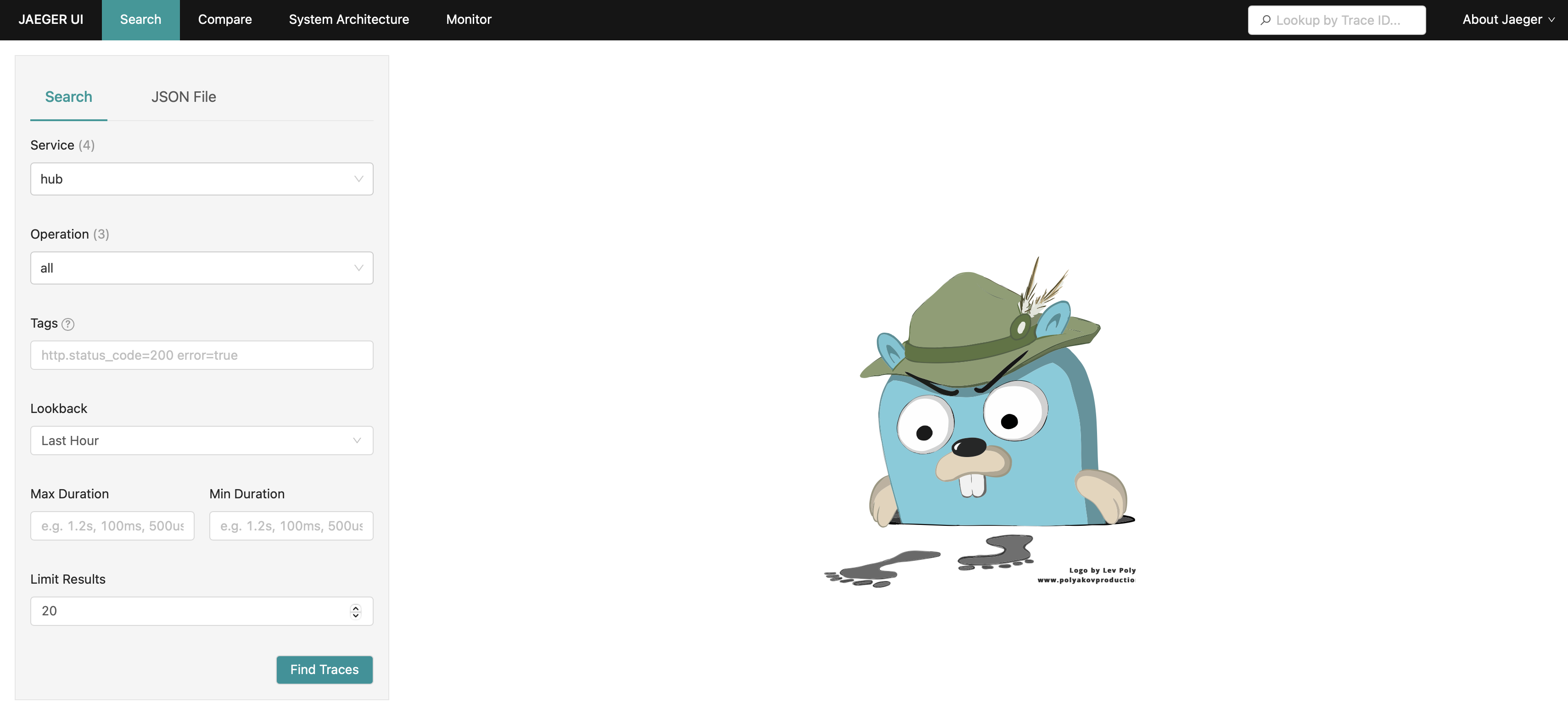Click the Min Duration label
Image resolution: width=1568 pixels, height=725 pixels.
(x=246, y=494)
